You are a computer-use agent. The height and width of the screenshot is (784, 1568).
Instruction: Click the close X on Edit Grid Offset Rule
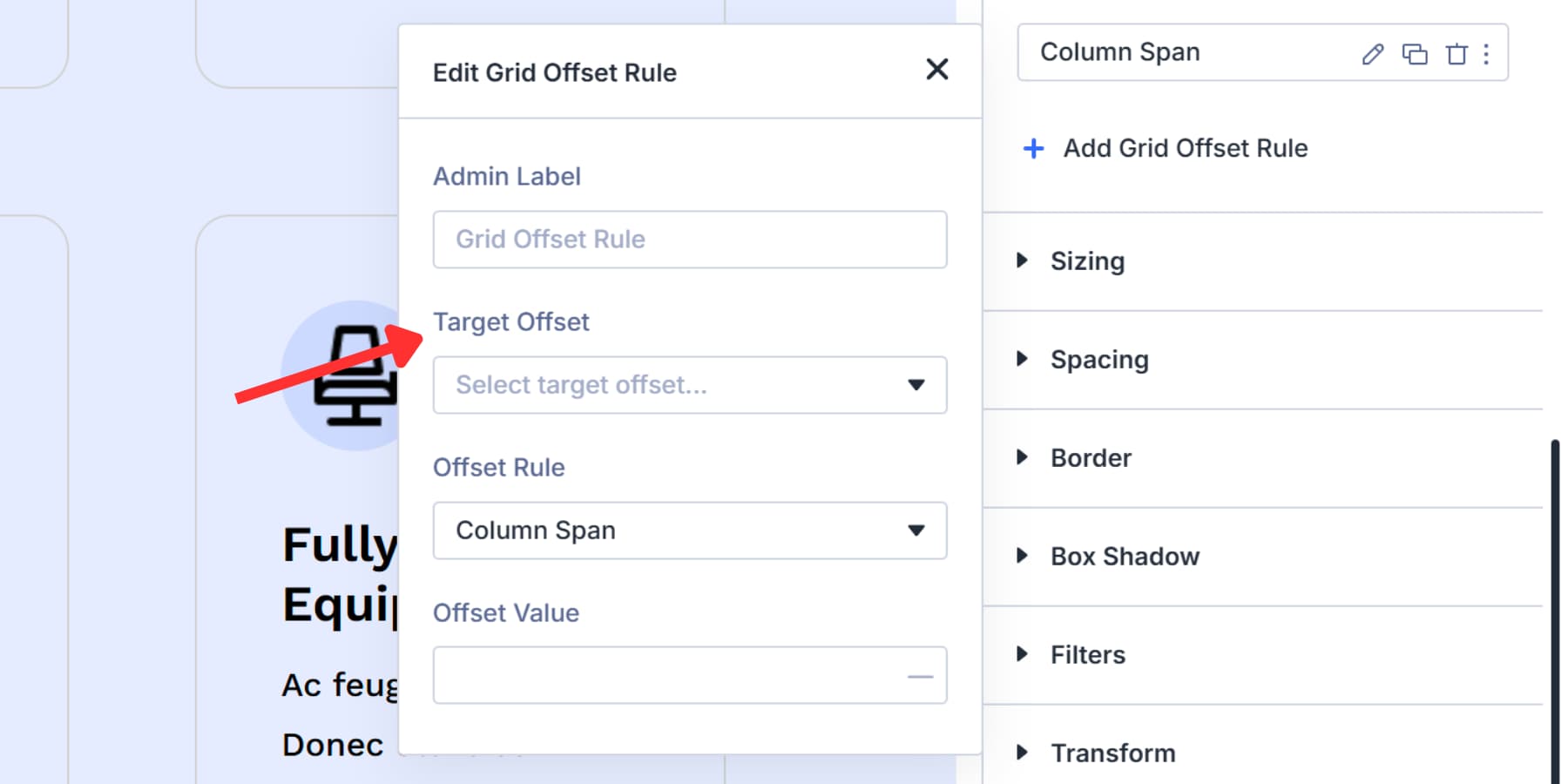pos(937,70)
